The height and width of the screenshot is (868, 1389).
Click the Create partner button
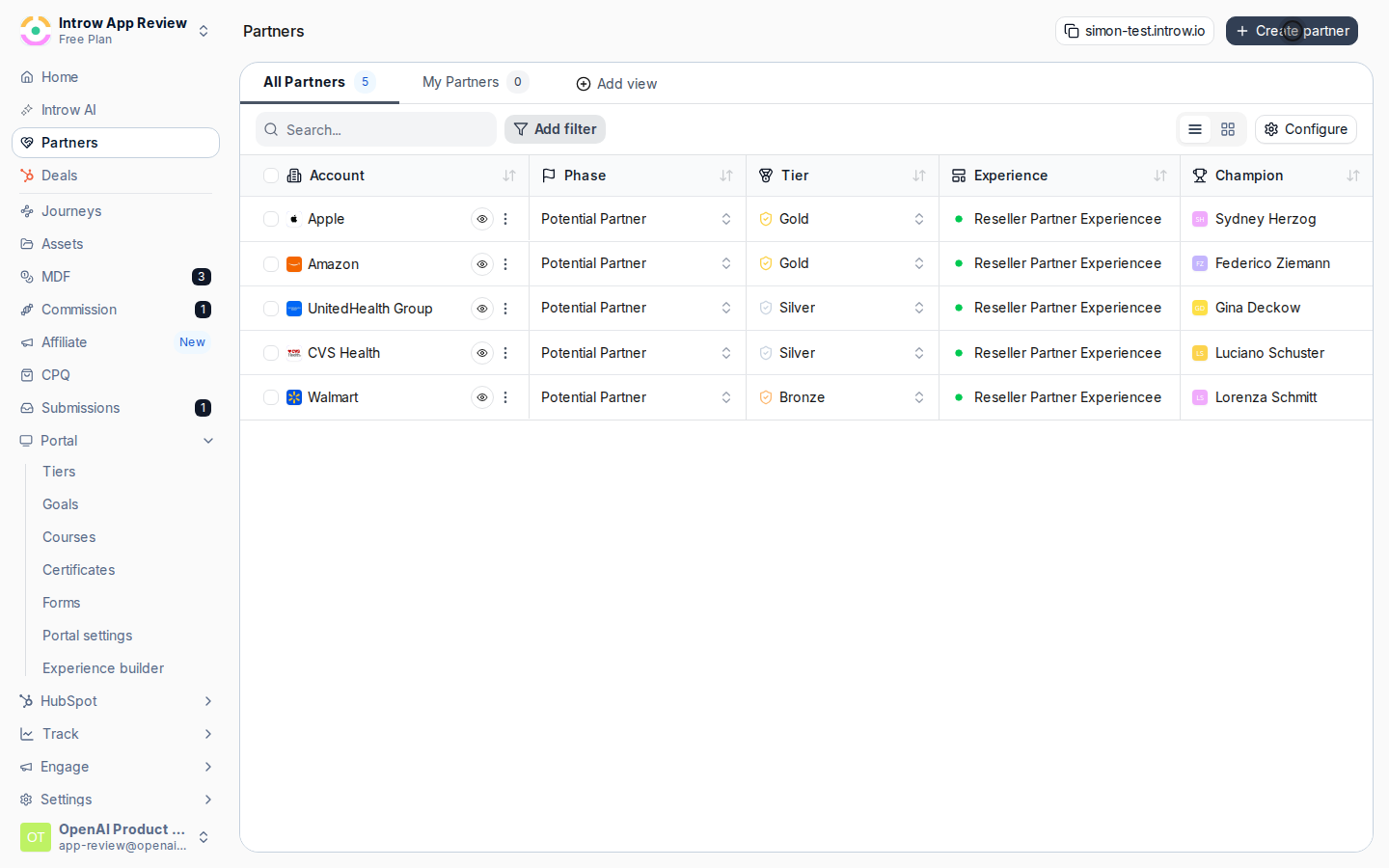coord(1292,31)
